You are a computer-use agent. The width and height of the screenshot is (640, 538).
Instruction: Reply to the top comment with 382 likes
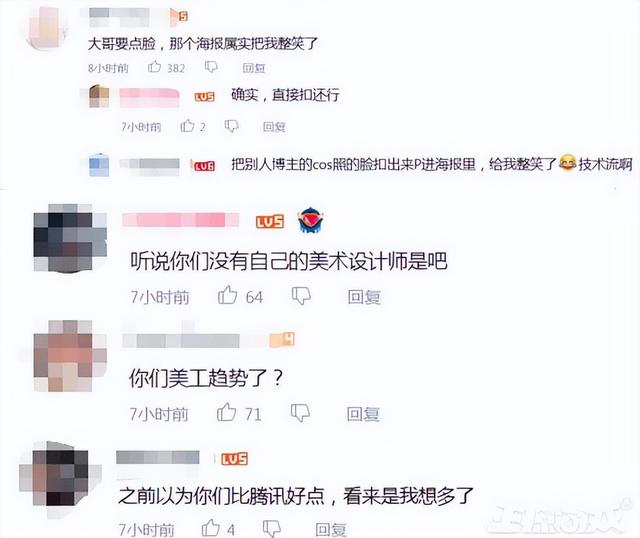[254, 68]
